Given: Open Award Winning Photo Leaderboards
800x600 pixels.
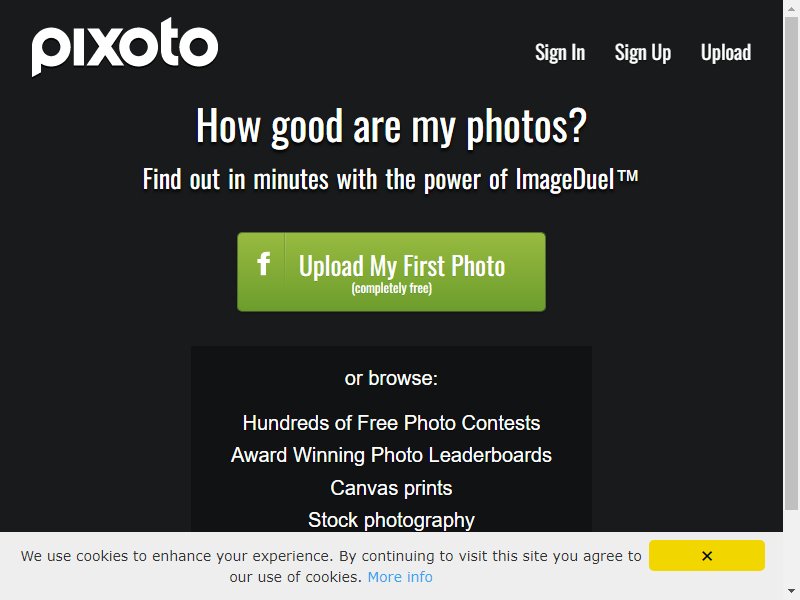Looking at the screenshot, I should [x=391, y=455].
